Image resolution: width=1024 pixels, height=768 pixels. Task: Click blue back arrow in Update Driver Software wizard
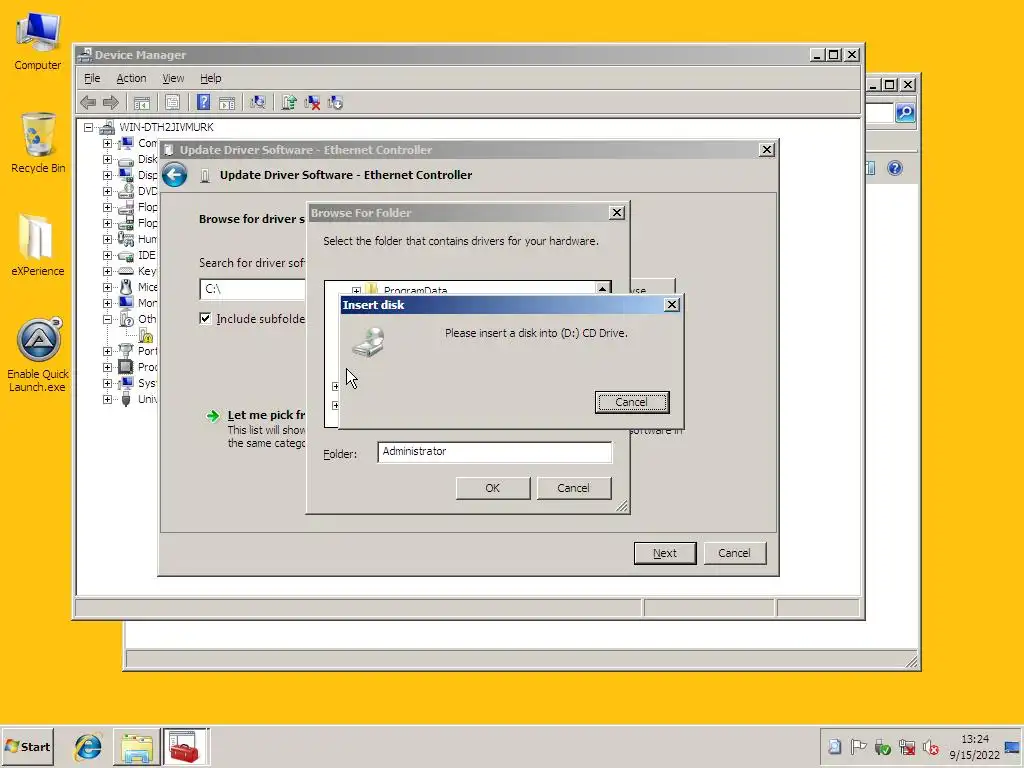(x=174, y=175)
